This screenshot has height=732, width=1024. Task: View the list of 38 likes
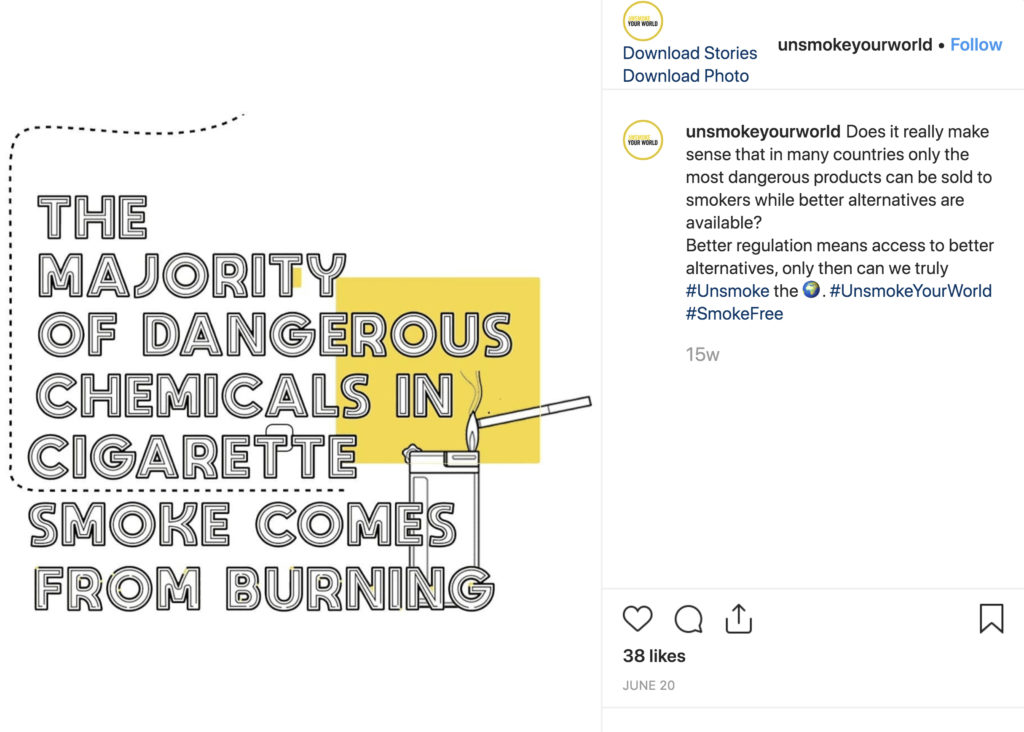(654, 656)
